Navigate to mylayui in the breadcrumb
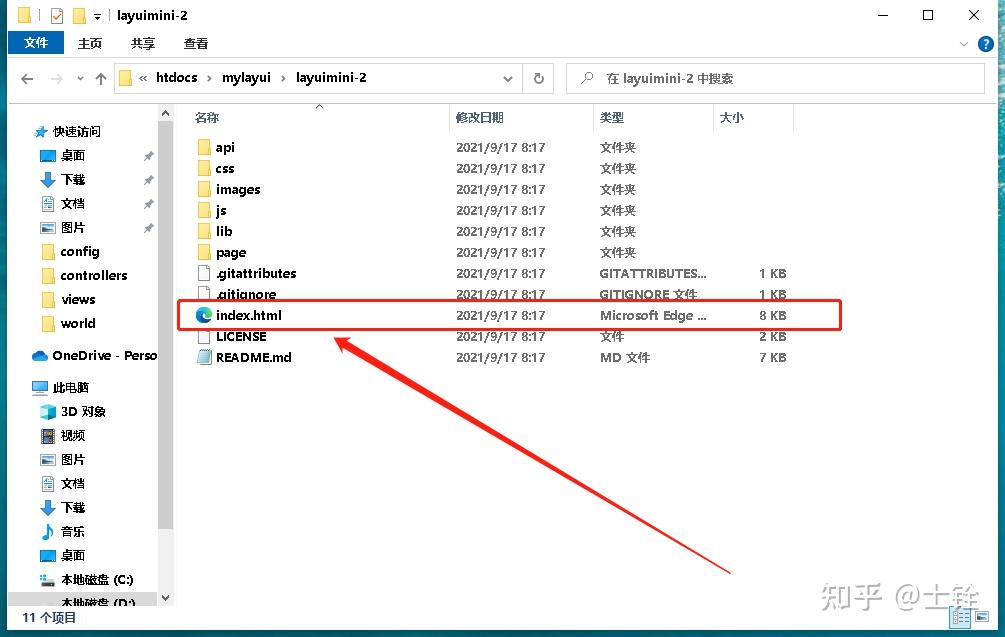The image size is (1005, 637). 246,78
